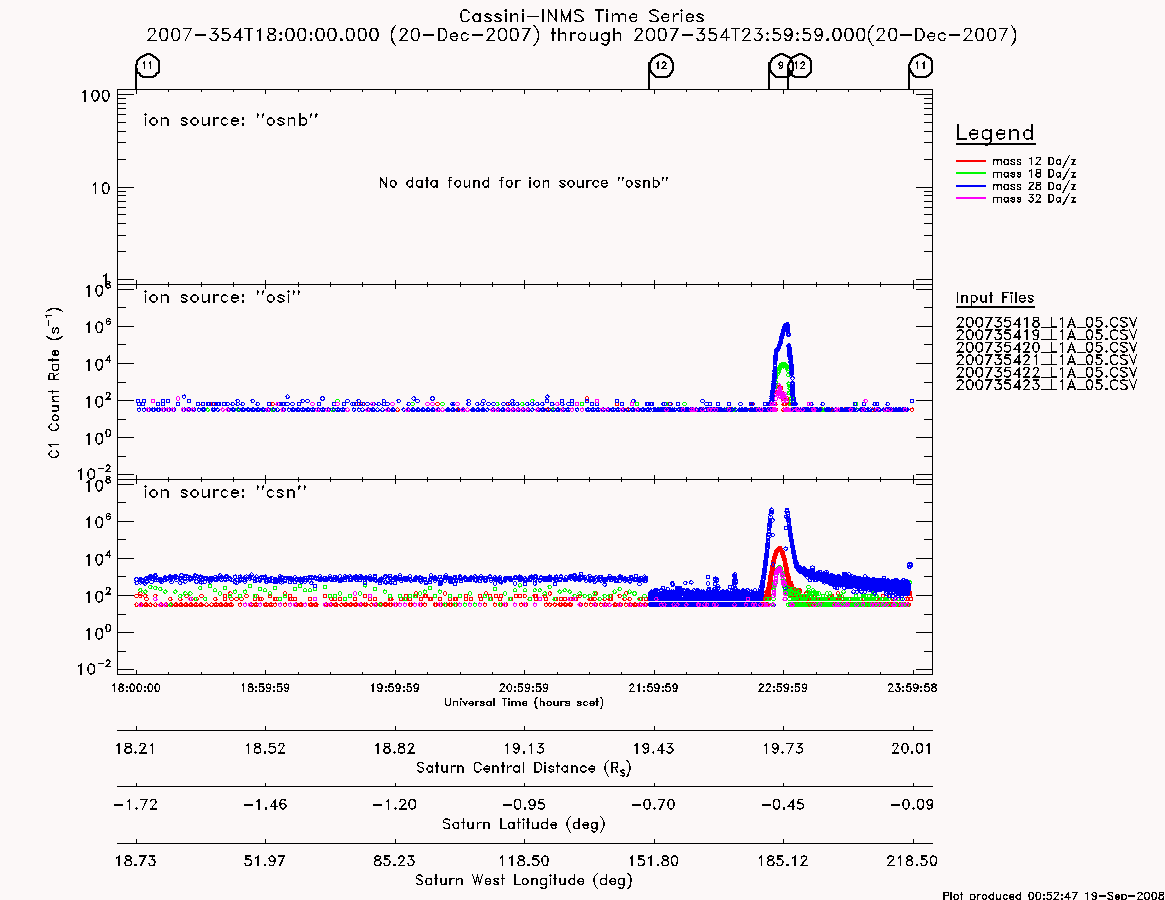Click the green mass 18 Da/z legend line
1165x900 pixels.
coord(970,174)
